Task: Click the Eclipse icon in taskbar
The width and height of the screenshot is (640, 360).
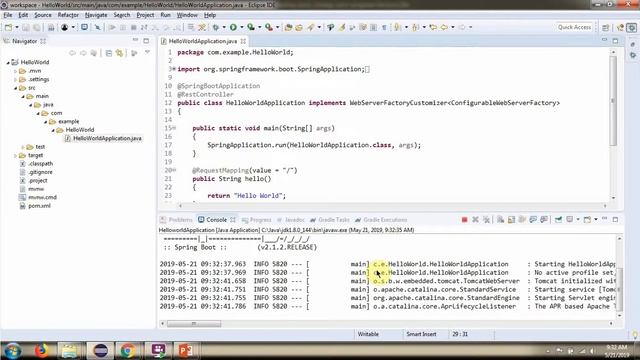Action: (x=100, y=350)
